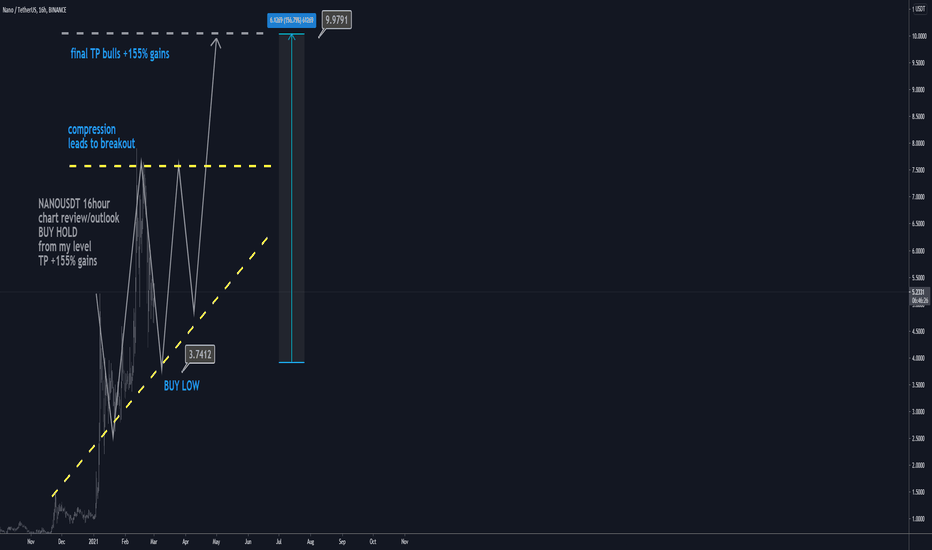Viewport: 932px width, 550px height.
Task: Click the 'final TP bulls +155% gains' text
Action: pyautogui.click(x=120, y=54)
